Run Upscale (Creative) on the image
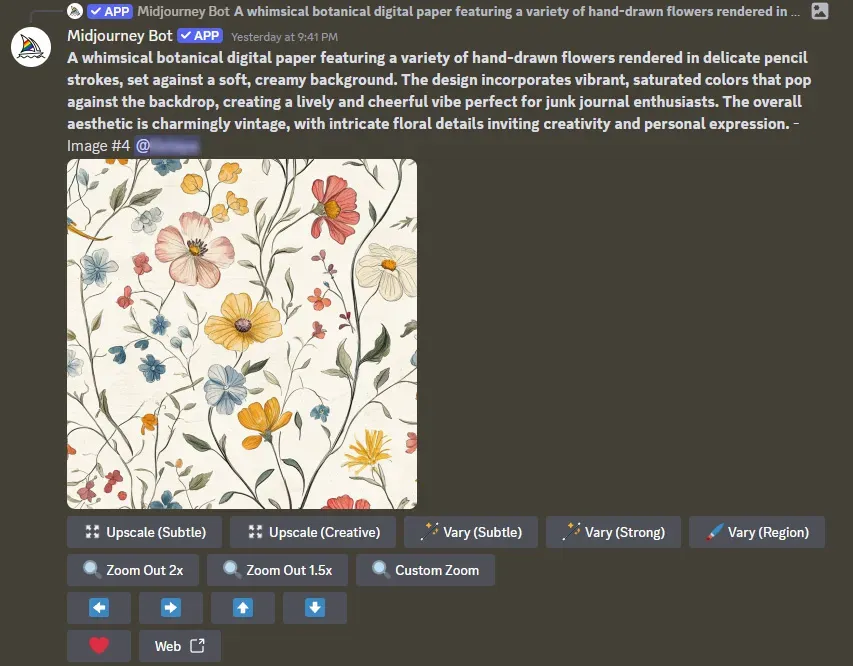This screenshot has height=666, width=853. tap(312, 532)
